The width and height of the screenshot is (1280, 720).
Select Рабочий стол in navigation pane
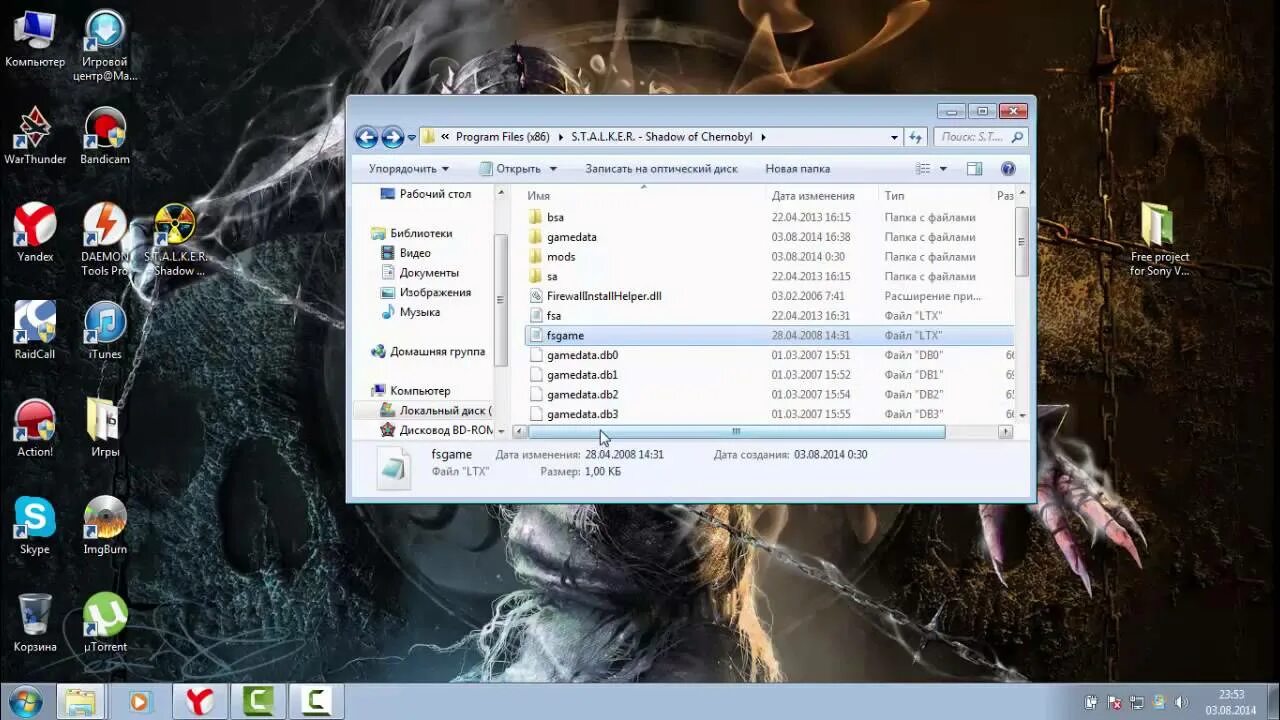(425, 194)
